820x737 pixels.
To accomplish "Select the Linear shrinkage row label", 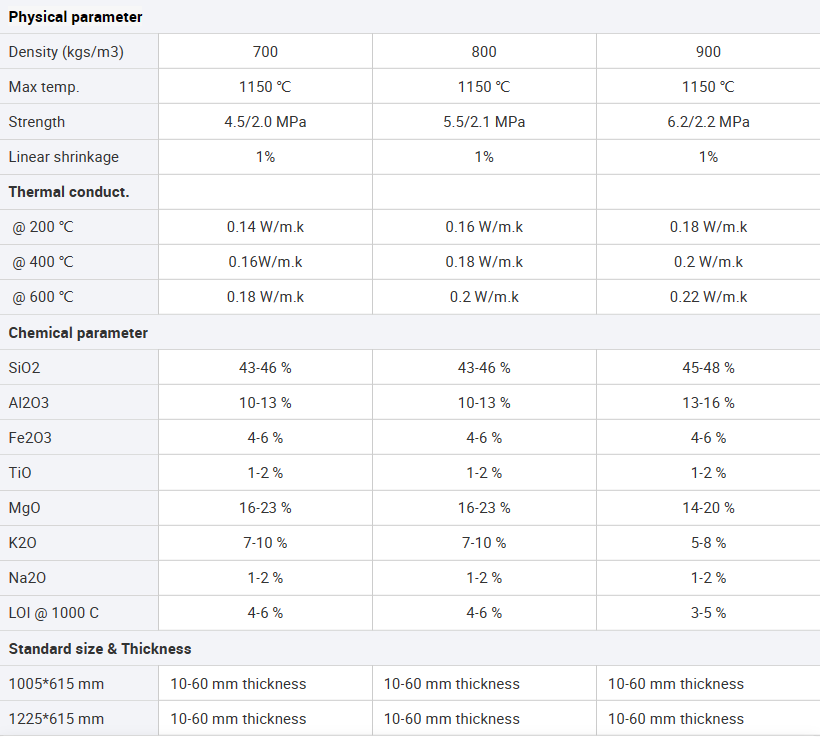I will coord(64,157).
